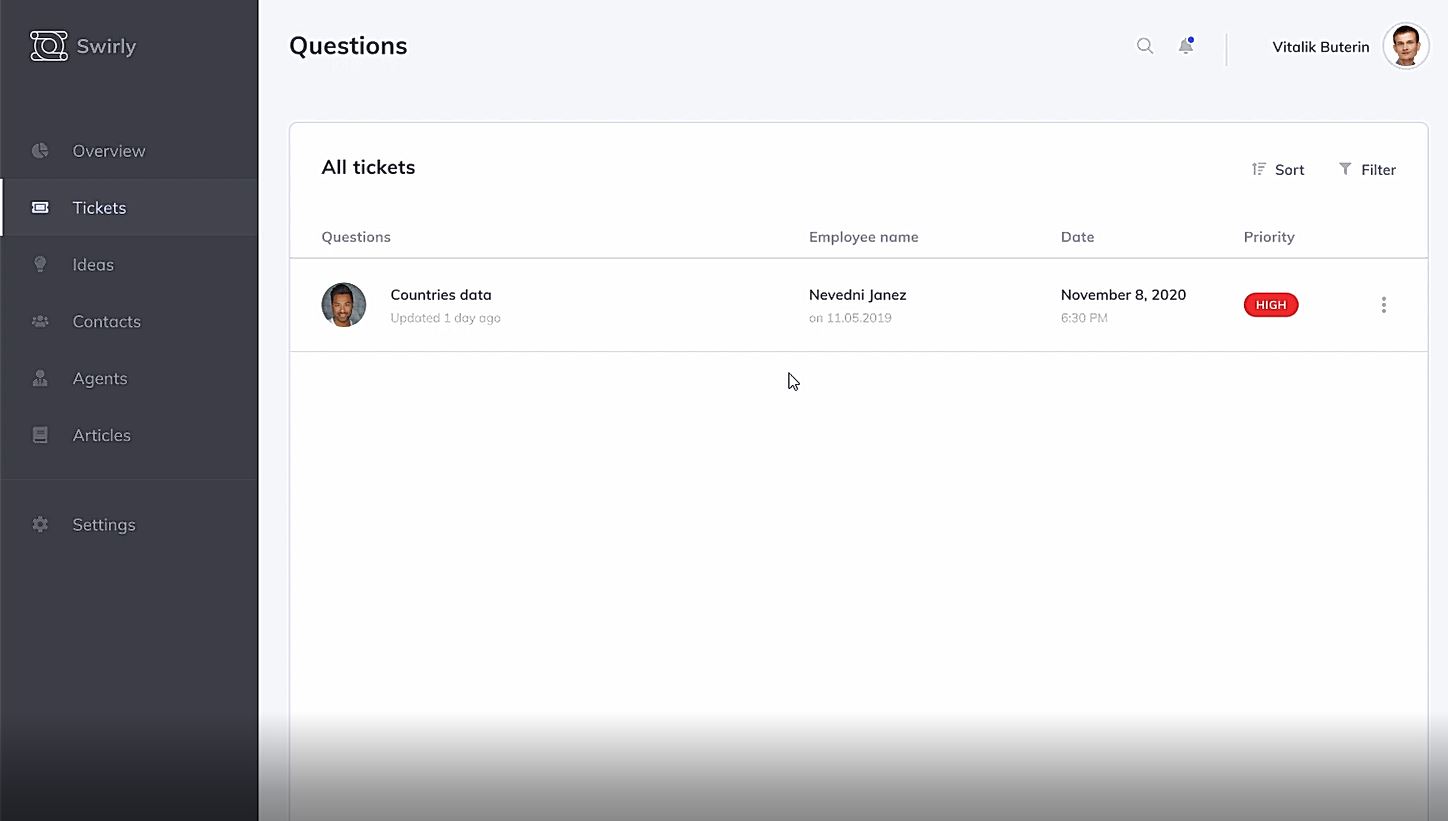Click the Contacts people icon
This screenshot has width=1448, height=821.
40,322
